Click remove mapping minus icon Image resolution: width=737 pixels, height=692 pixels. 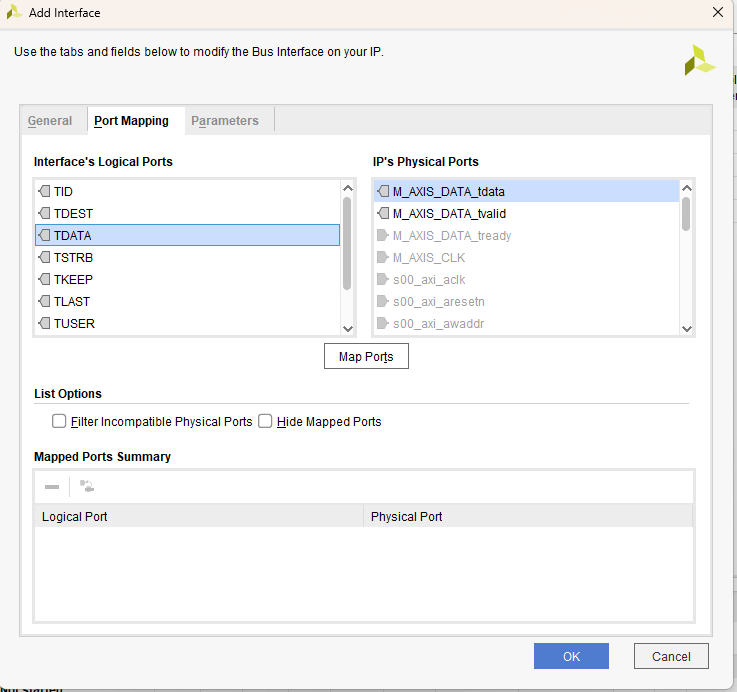click(52, 487)
